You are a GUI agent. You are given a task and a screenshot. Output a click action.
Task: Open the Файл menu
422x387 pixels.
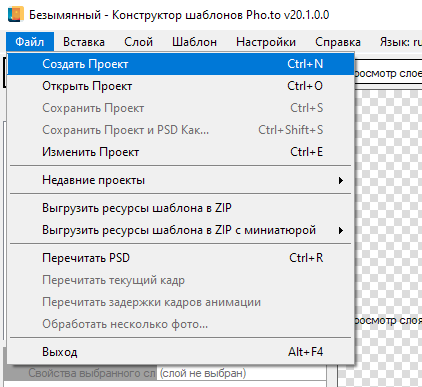click(x=30, y=42)
